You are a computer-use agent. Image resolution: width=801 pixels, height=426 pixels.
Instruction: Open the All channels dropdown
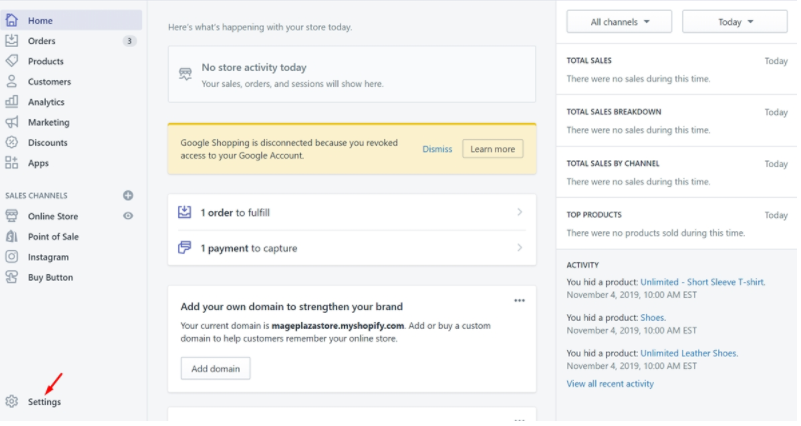click(617, 21)
